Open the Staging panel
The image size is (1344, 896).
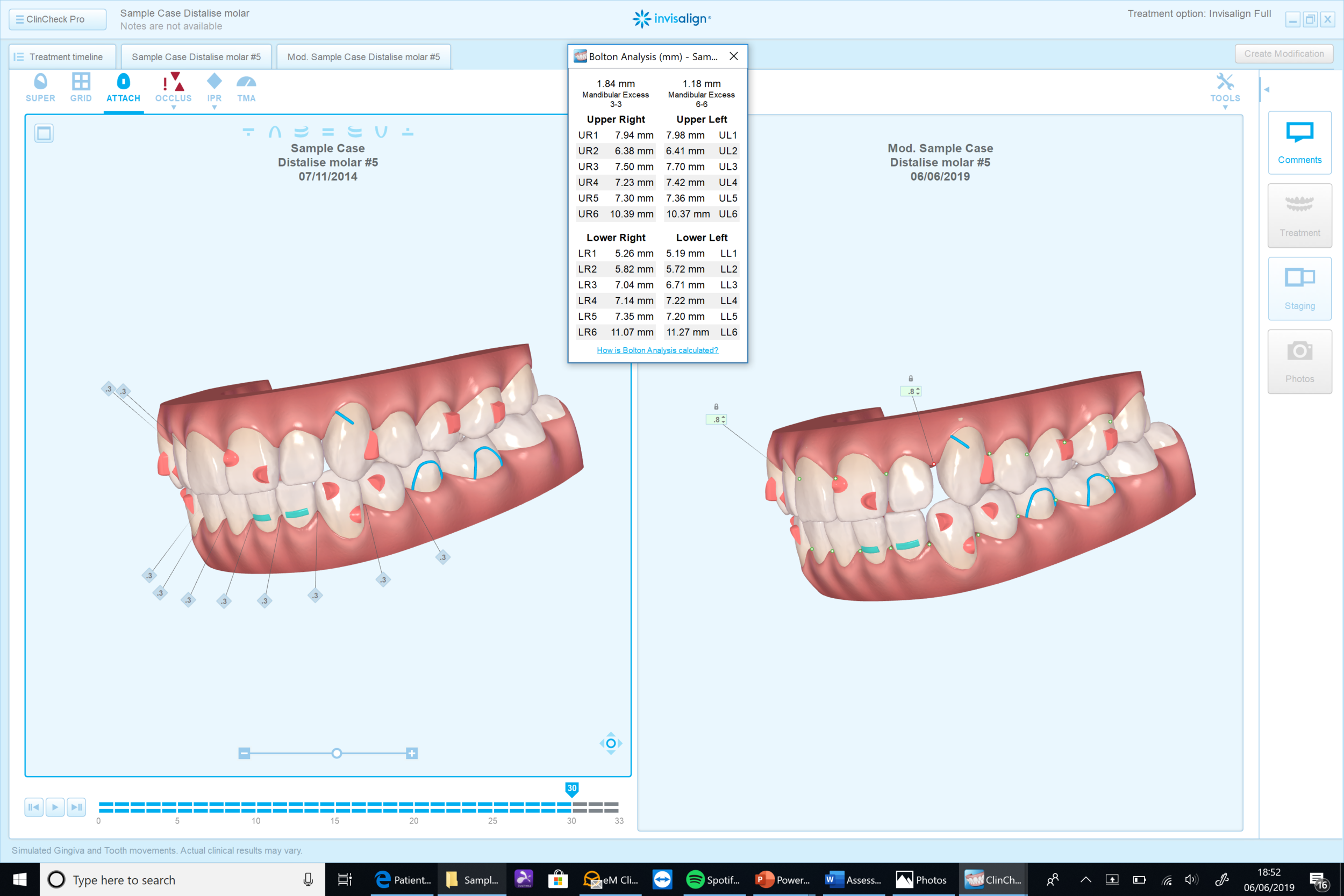point(1299,288)
